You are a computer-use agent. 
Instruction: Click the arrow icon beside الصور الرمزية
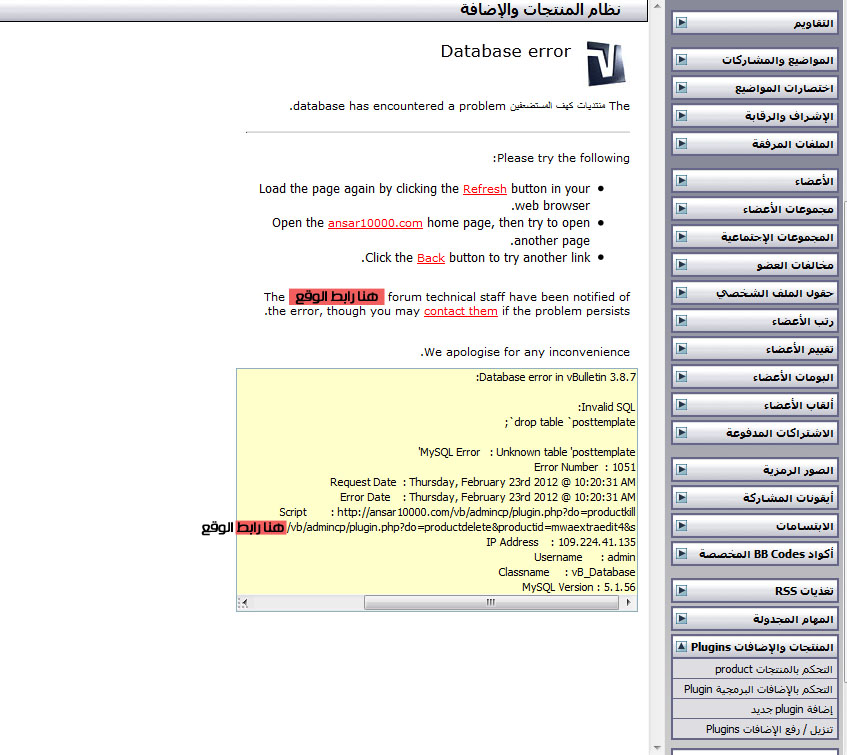681,469
